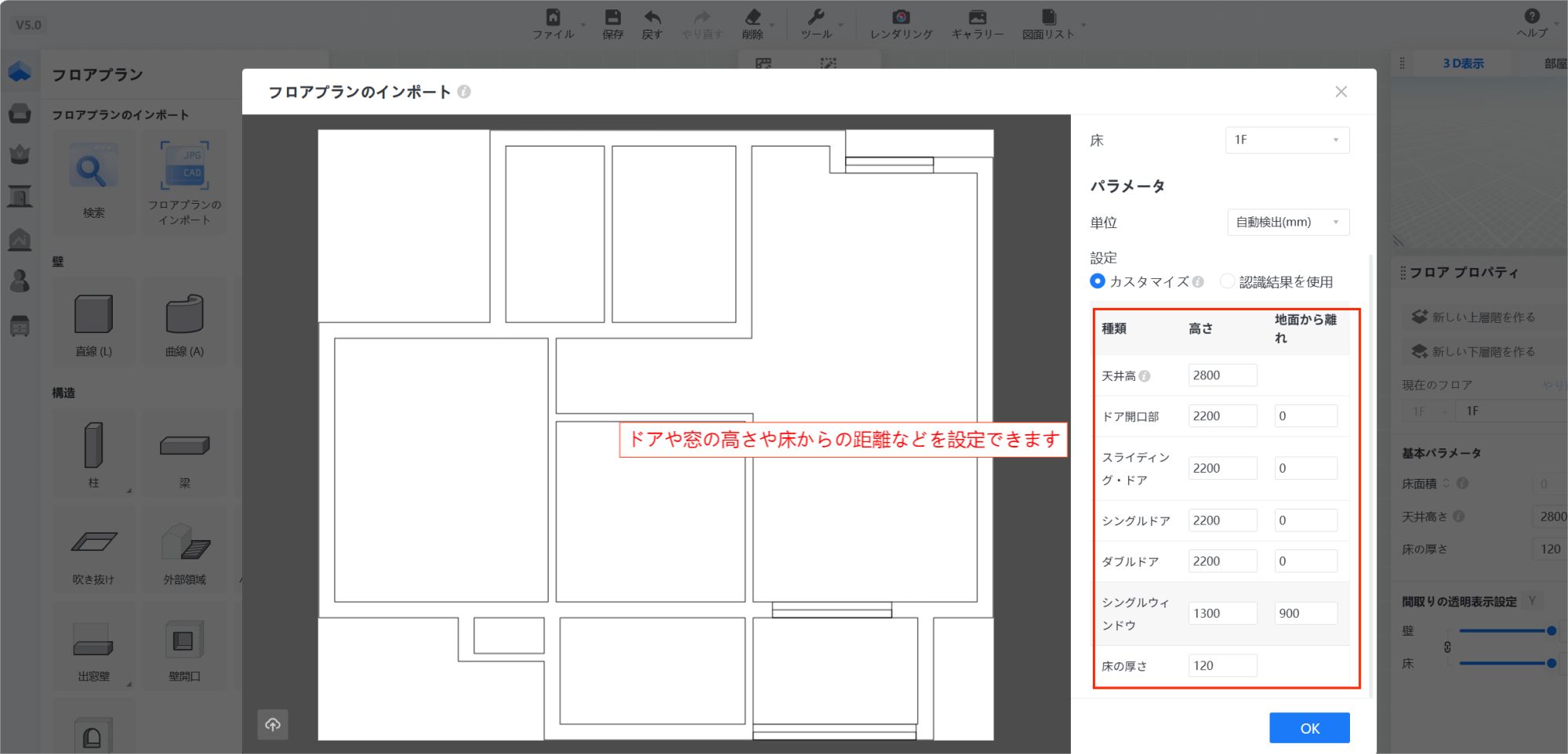Click the スライディング・ドア ground offset field
The image size is (1568, 754).
(x=1305, y=469)
